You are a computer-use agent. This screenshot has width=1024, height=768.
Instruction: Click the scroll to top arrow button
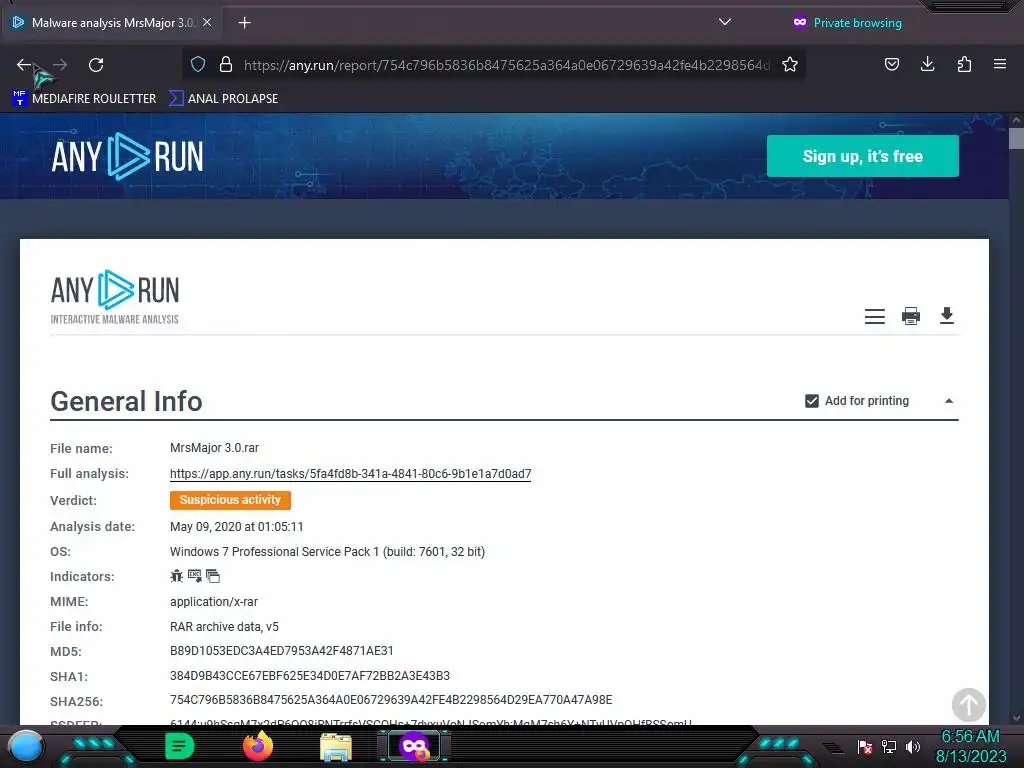coord(968,705)
